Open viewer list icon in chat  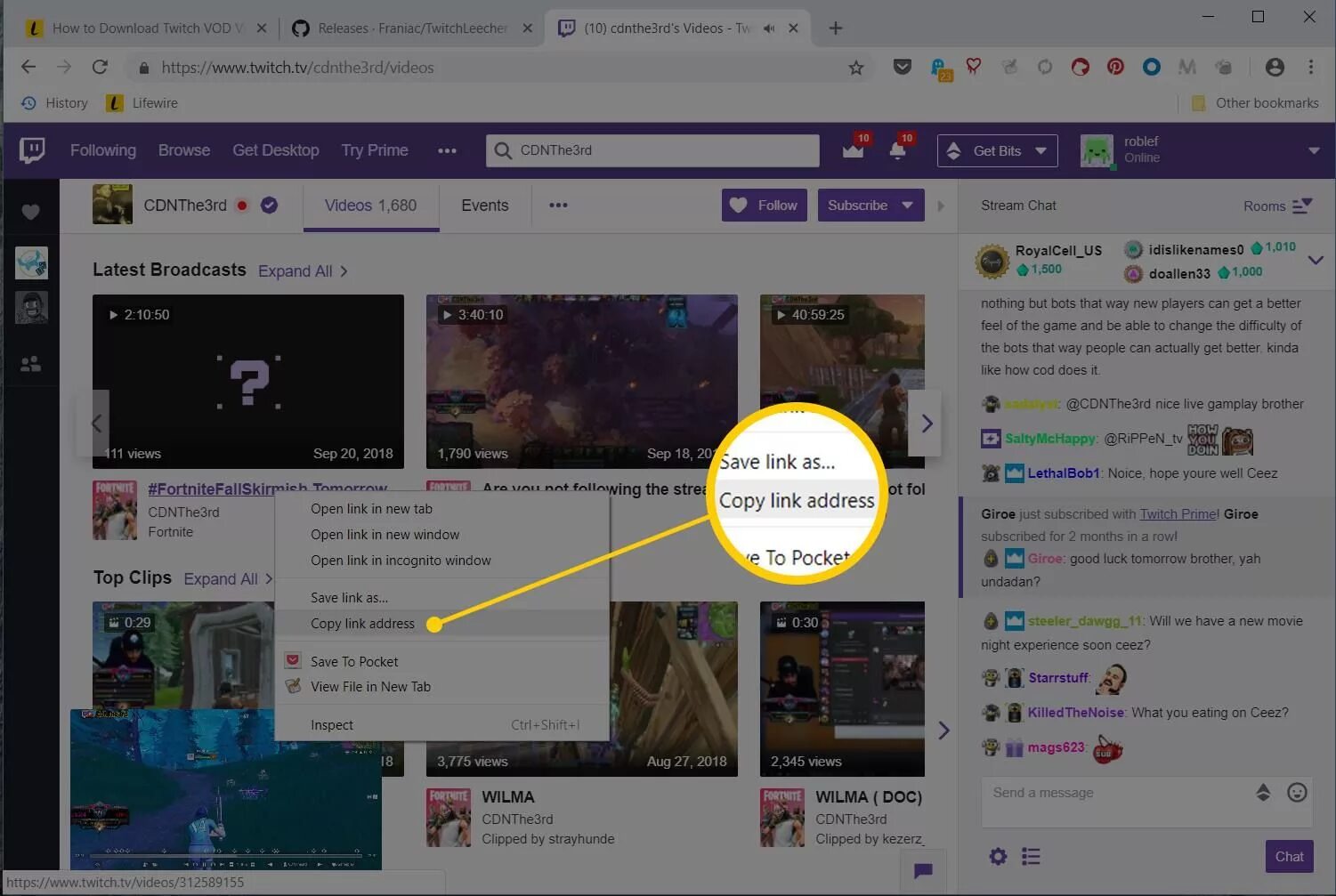pos(1031,856)
